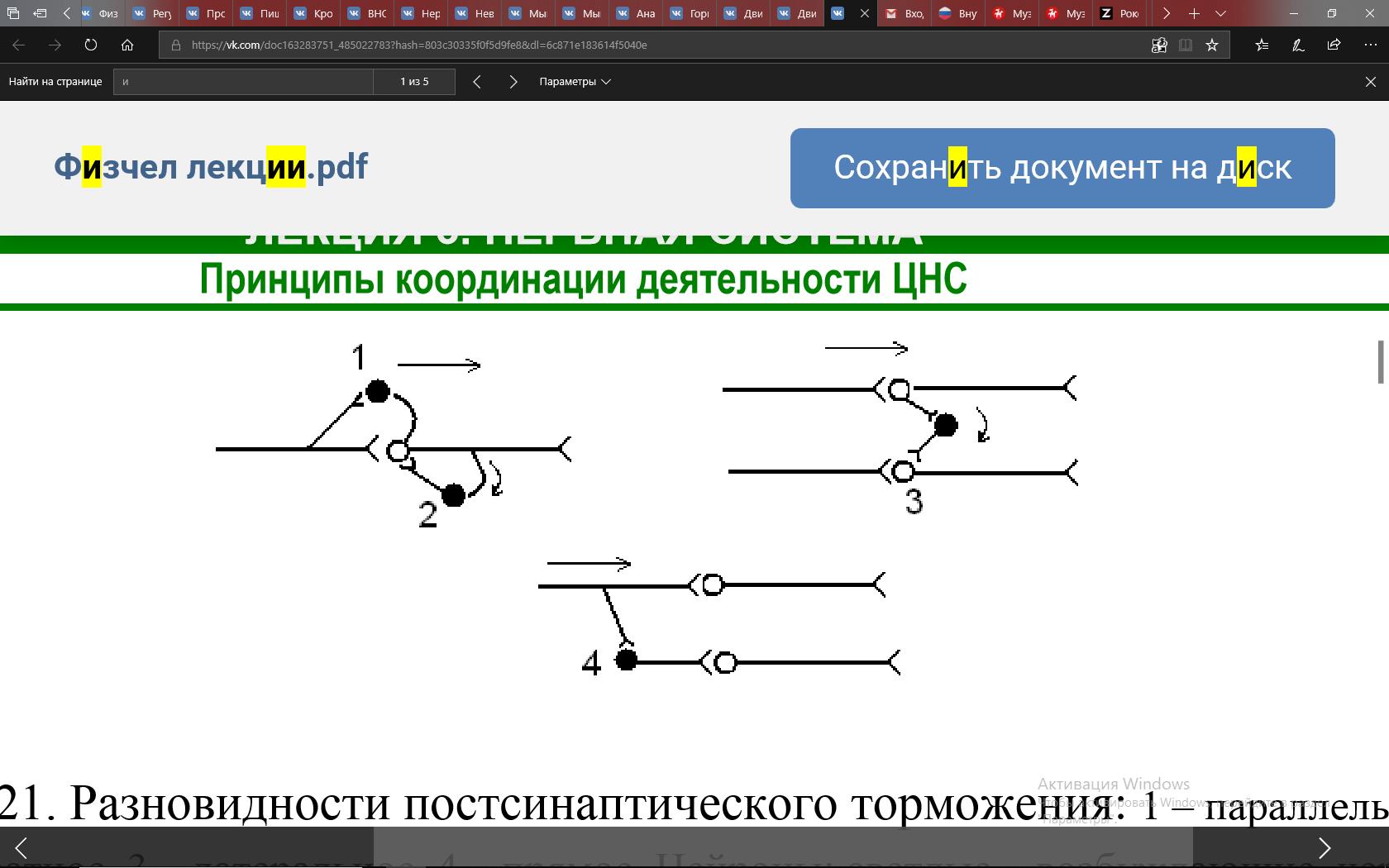The width and height of the screenshot is (1389, 868).
Task: Click the add notes pen icon
Action: click(1298, 45)
